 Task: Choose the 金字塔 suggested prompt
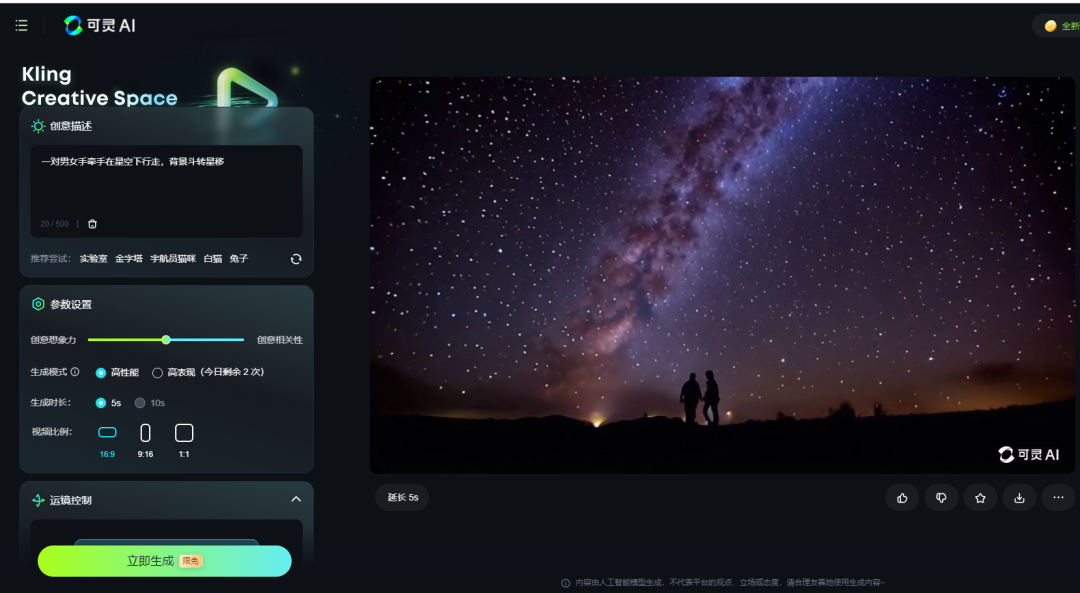pos(128,259)
